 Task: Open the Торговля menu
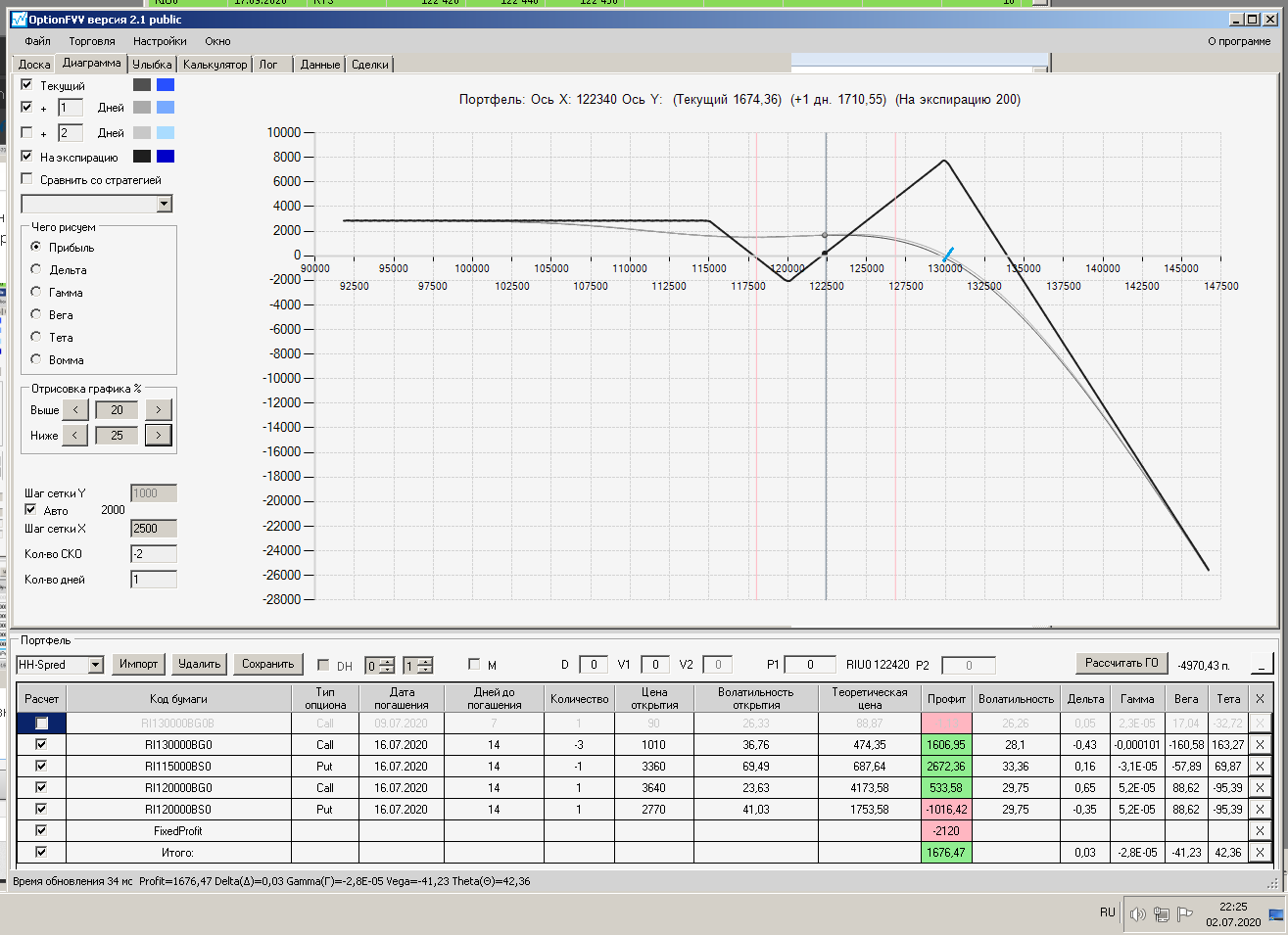92,41
